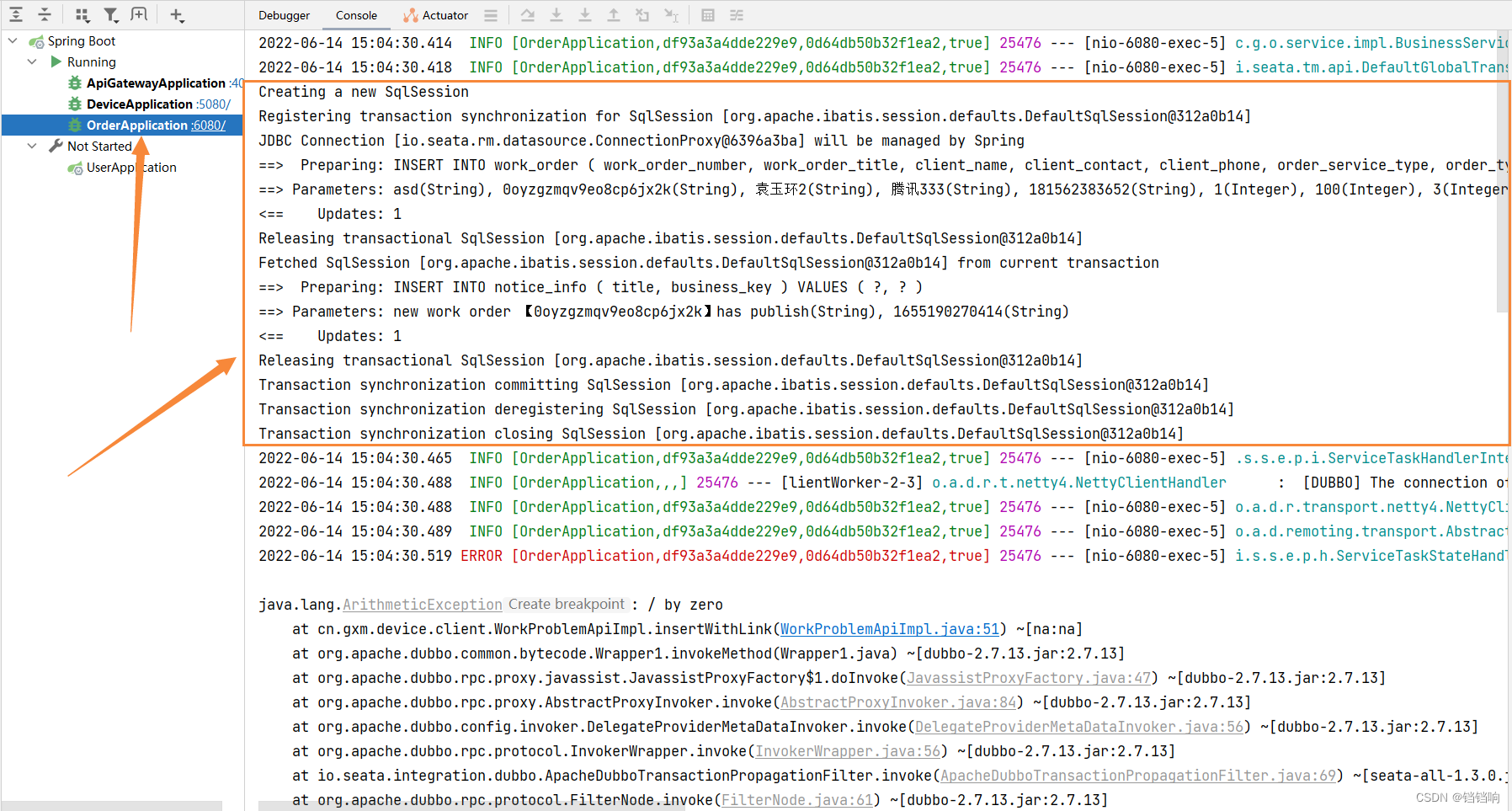Open JavassistProxyFactory.java:47 link
The width and height of the screenshot is (1512, 811).
[1029, 678]
